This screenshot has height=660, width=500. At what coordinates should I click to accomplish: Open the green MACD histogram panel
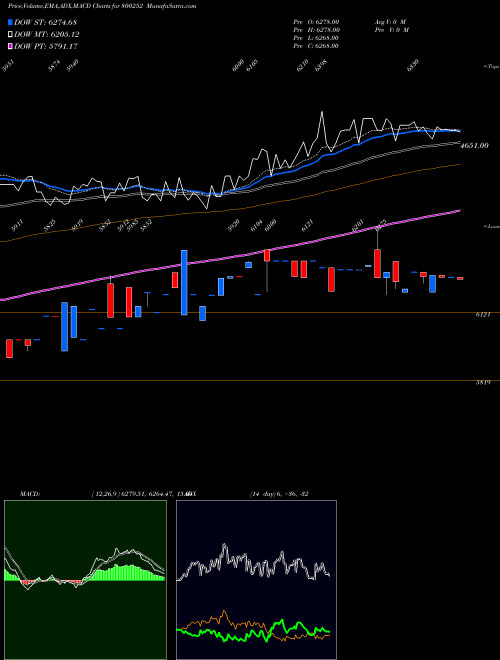(85, 580)
